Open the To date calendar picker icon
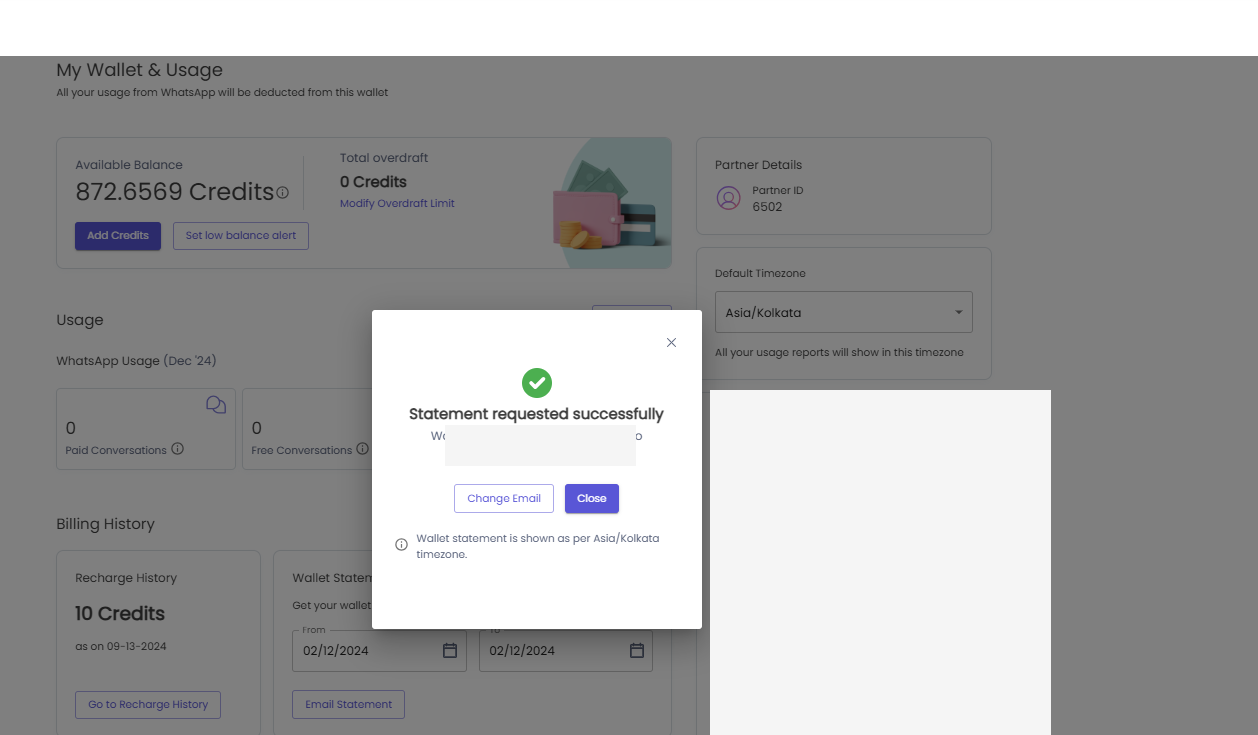 click(637, 651)
